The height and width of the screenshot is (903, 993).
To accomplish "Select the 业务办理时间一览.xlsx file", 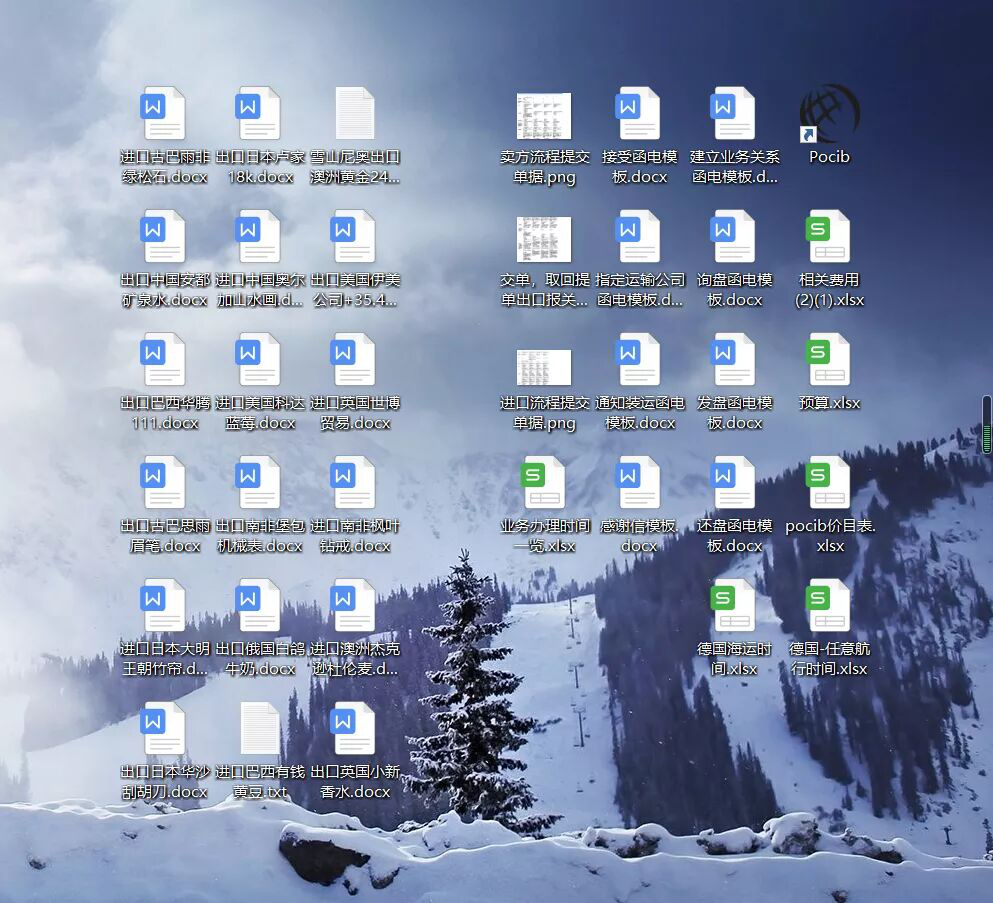I will tap(544, 484).
